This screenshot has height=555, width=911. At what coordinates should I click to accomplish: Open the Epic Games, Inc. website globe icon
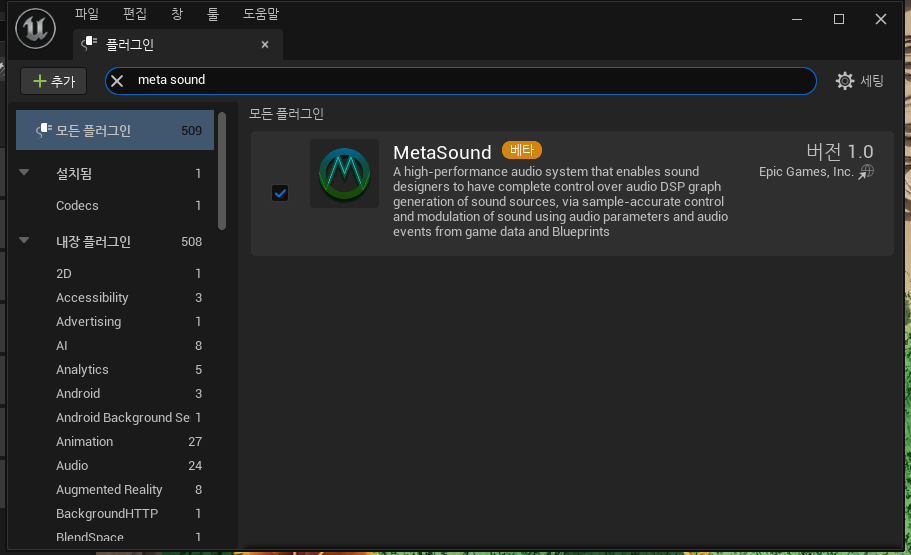pyautogui.click(x=866, y=171)
